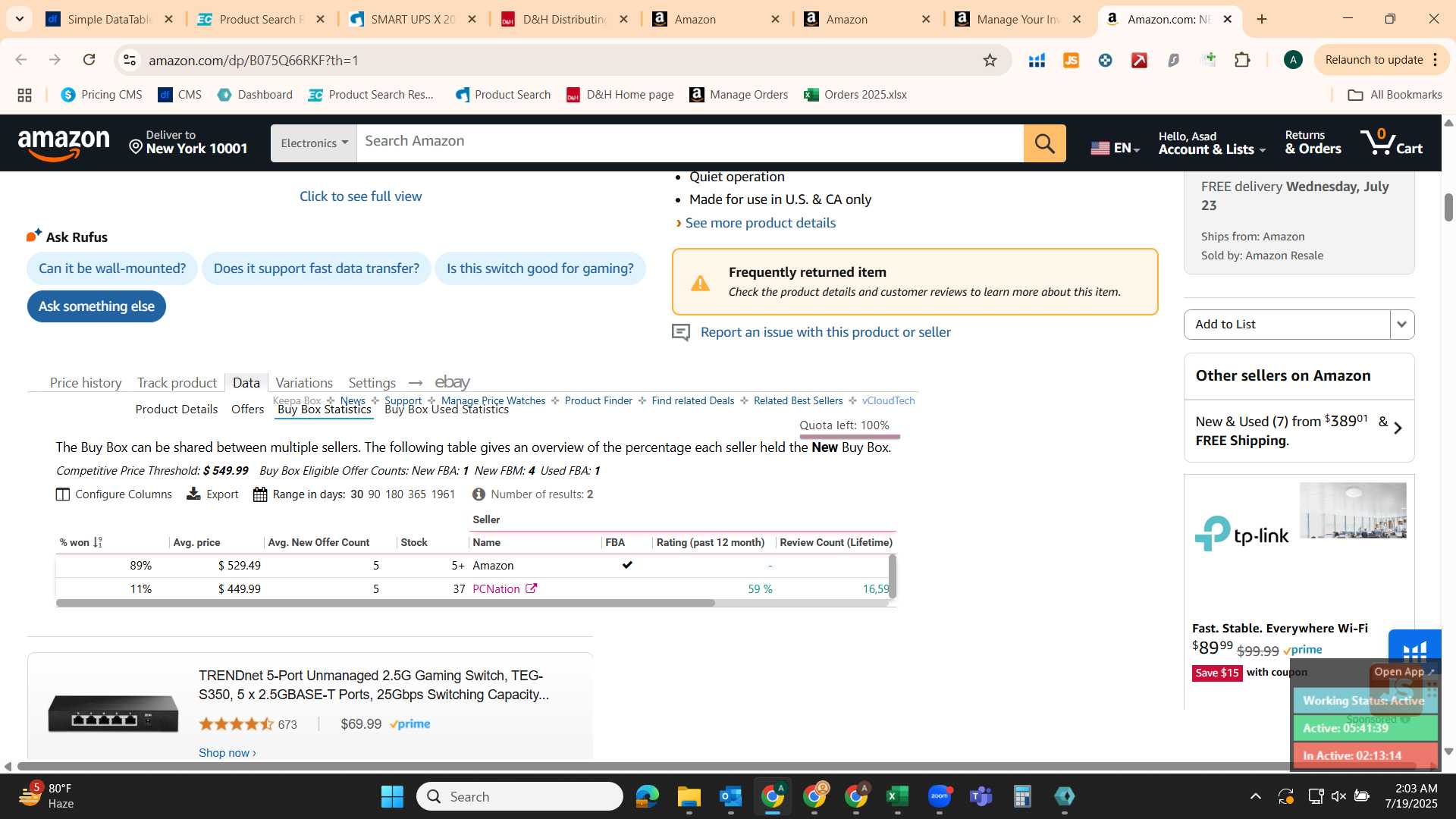
Task: Click Can it be wall-mounted? suggestion
Action: pyautogui.click(x=112, y=268)
